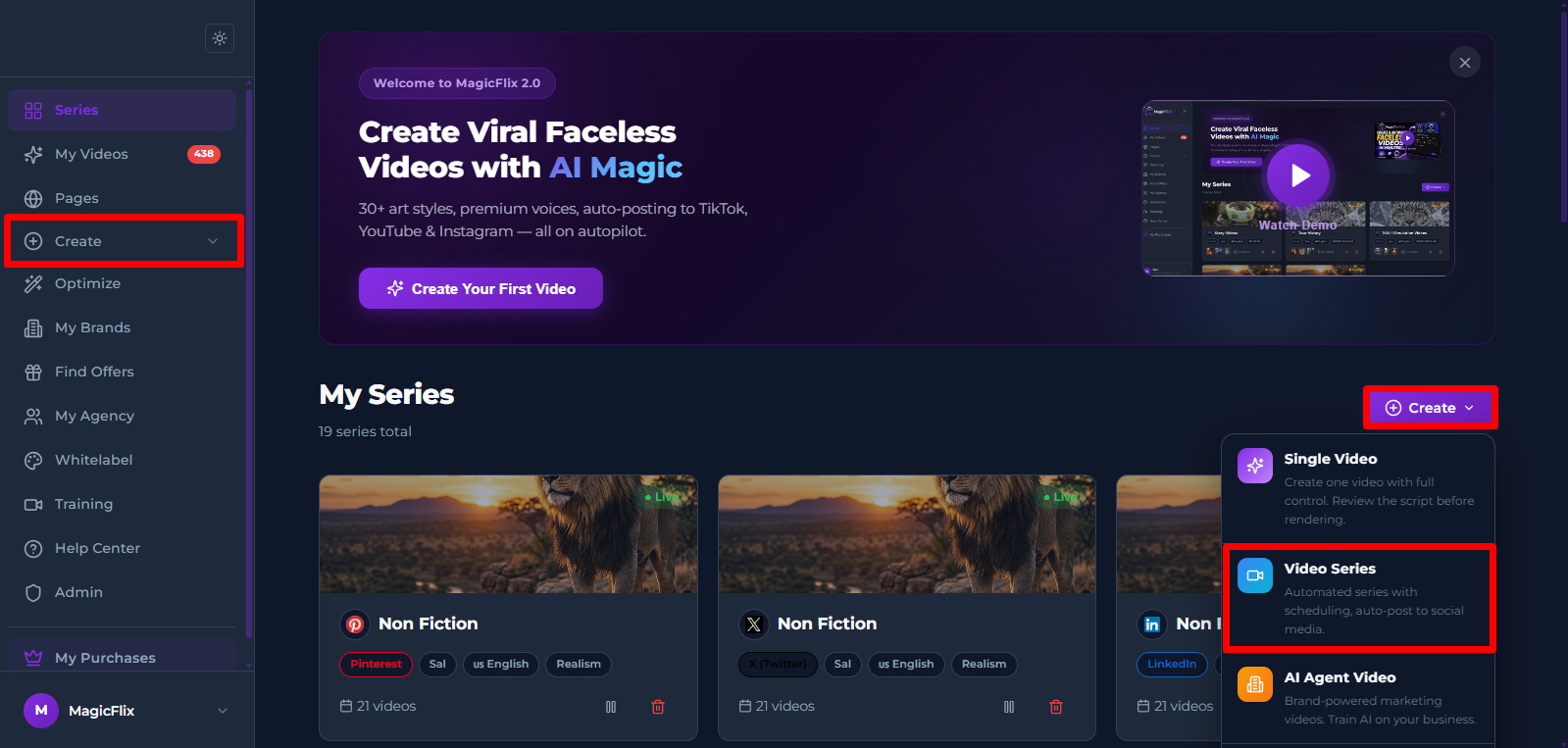Delete the Pinterest Non Fiction series

click(x=658, y=706)
